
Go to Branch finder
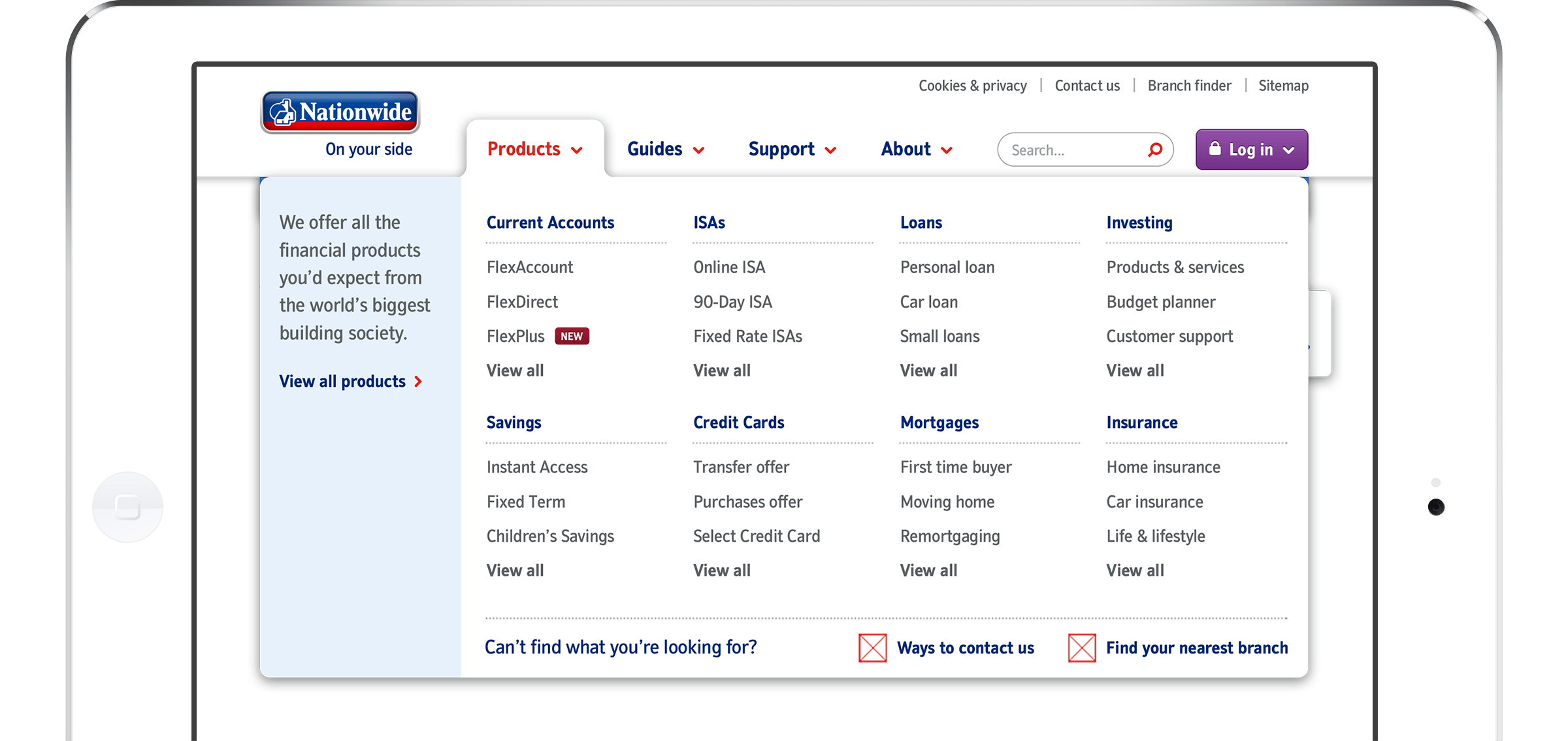(x=1189, y=86)
